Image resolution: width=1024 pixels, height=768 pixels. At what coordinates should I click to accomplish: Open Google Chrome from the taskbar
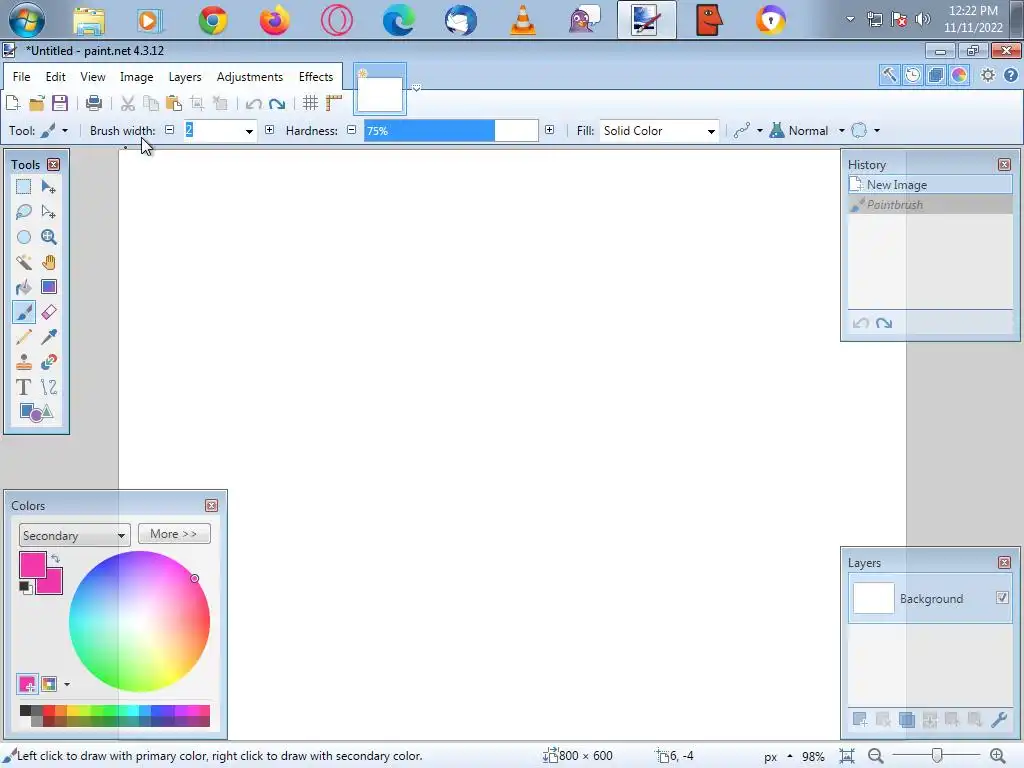[x=213, y=20]
